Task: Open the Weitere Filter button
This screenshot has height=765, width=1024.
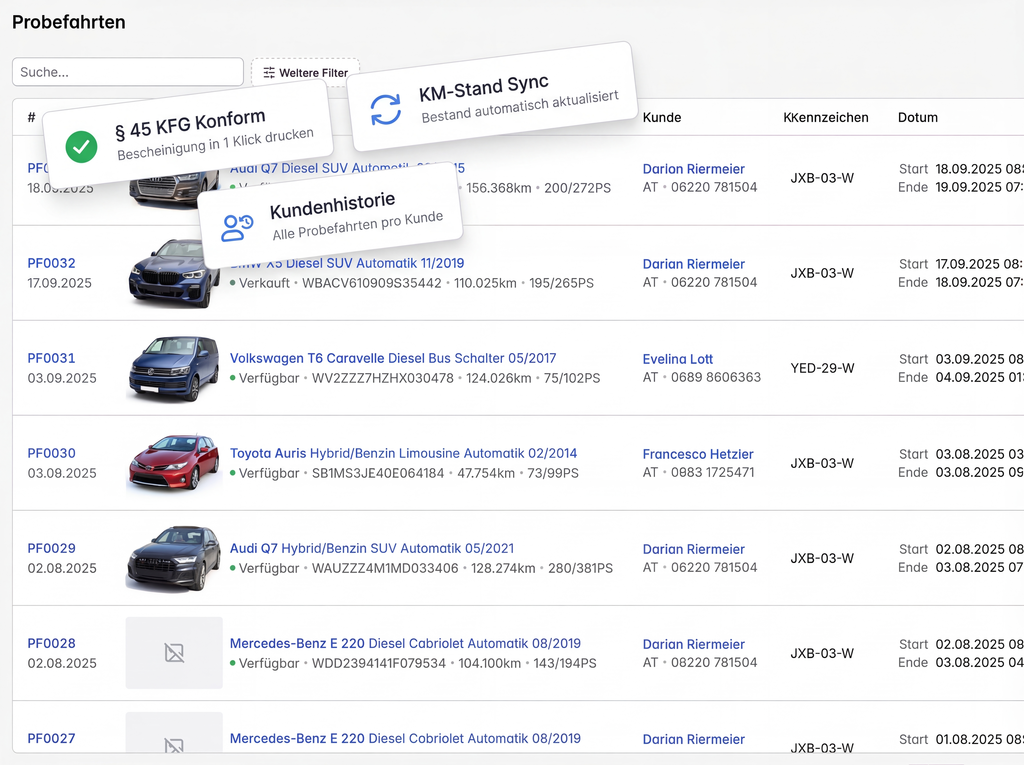Action: tap(305, 72)
